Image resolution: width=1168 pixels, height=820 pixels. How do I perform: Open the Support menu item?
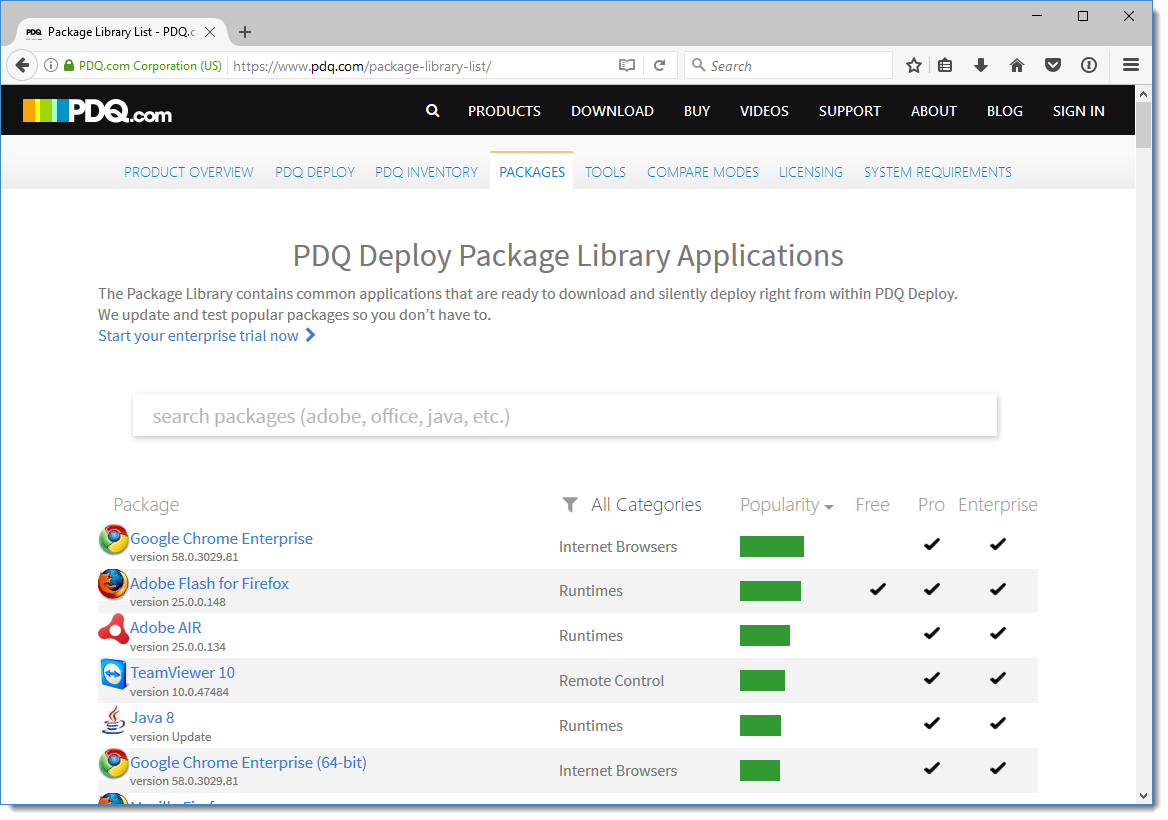coord(849,111)
